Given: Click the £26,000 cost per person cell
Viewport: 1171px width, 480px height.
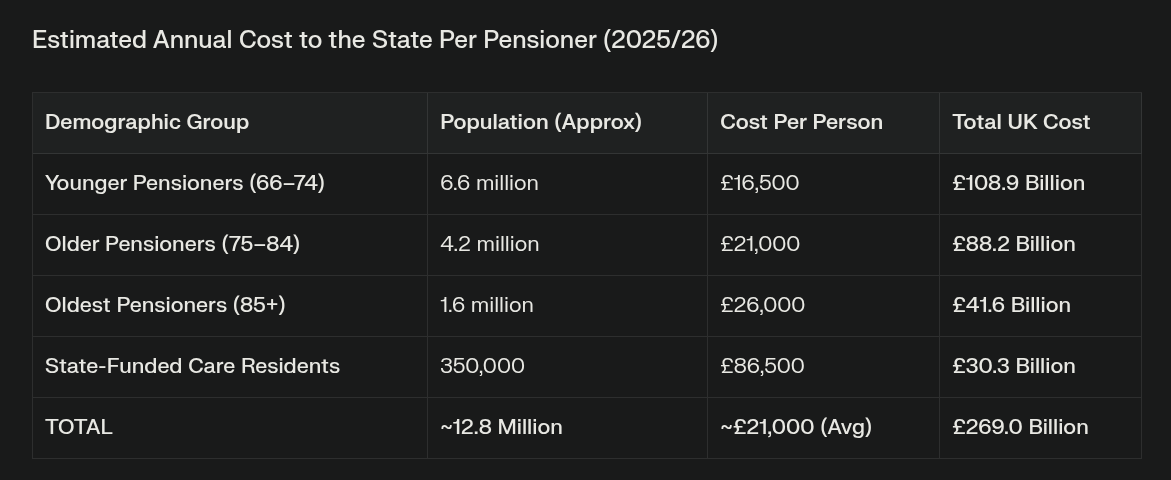Looking at the screenshot, I should 762,305.
